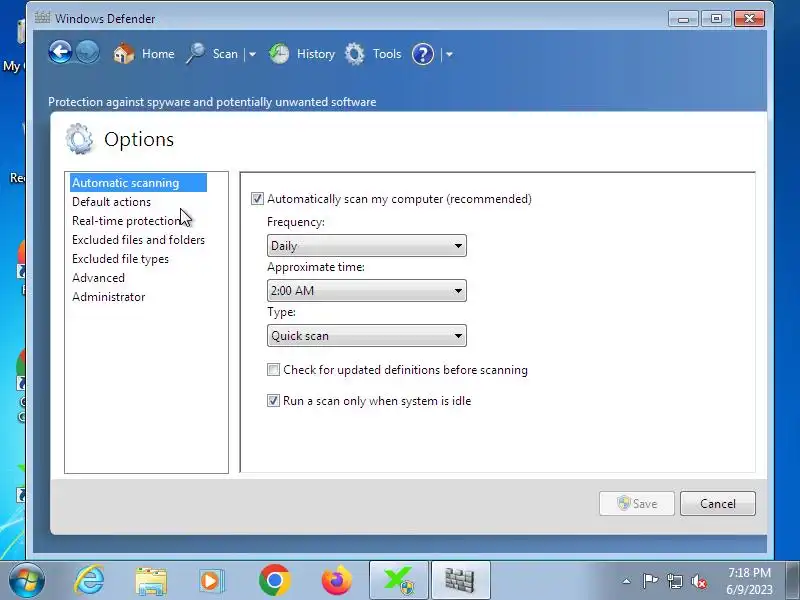Toggle Run a scan only when idle
The width and height of the screenshot is (800, 600).
pos(273,401)
